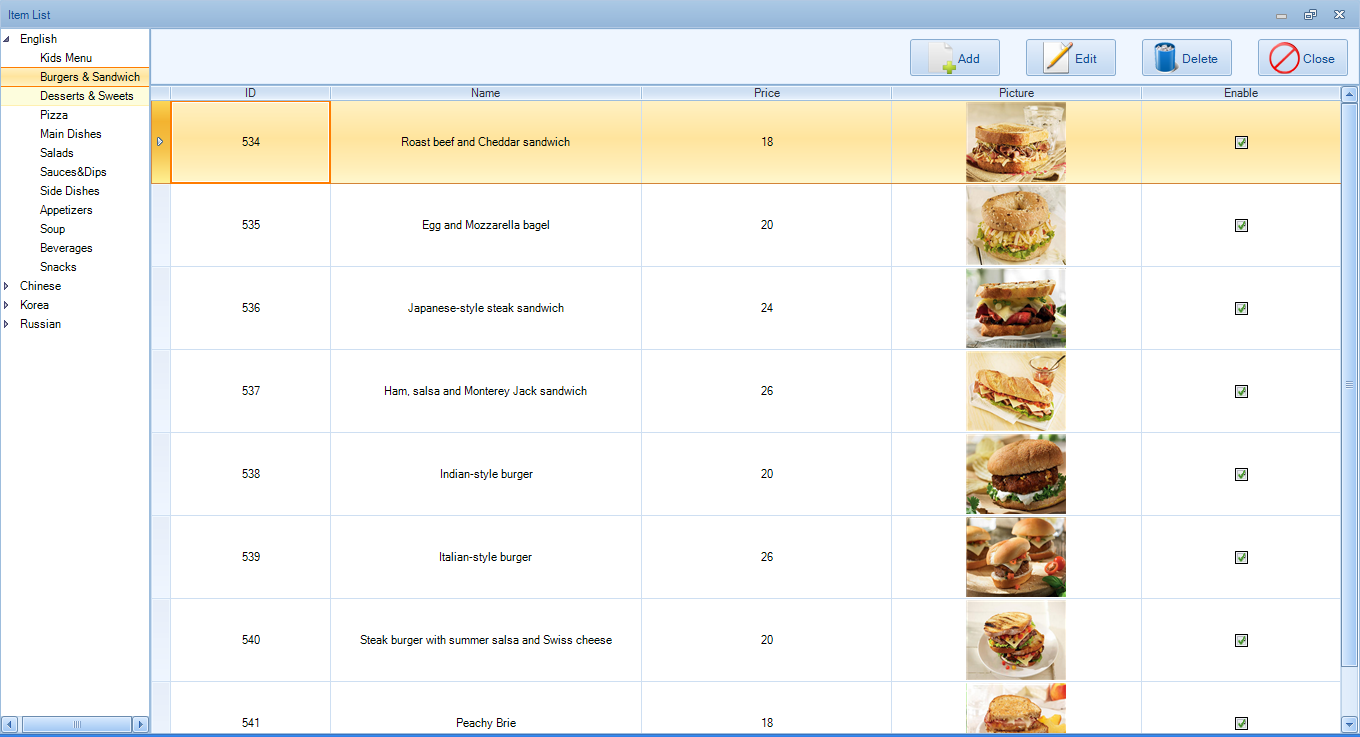The width and height of the screenshot is (1360, 737).
Task: Toggle Enable checkbox for Italian-style burger
Action: pyautogui.click(x=1241, y=557)
